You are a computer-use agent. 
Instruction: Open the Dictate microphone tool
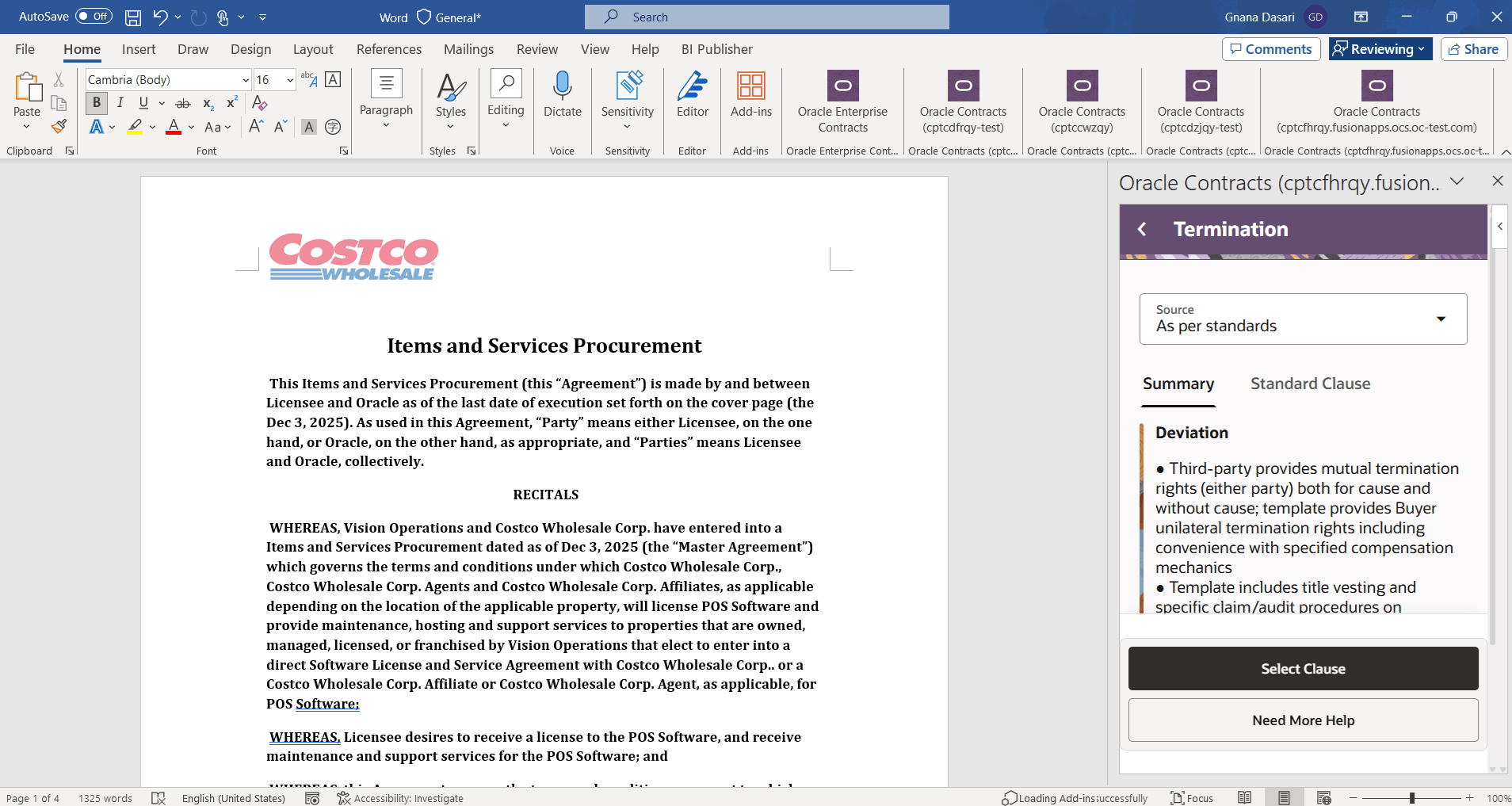(563, 94)
